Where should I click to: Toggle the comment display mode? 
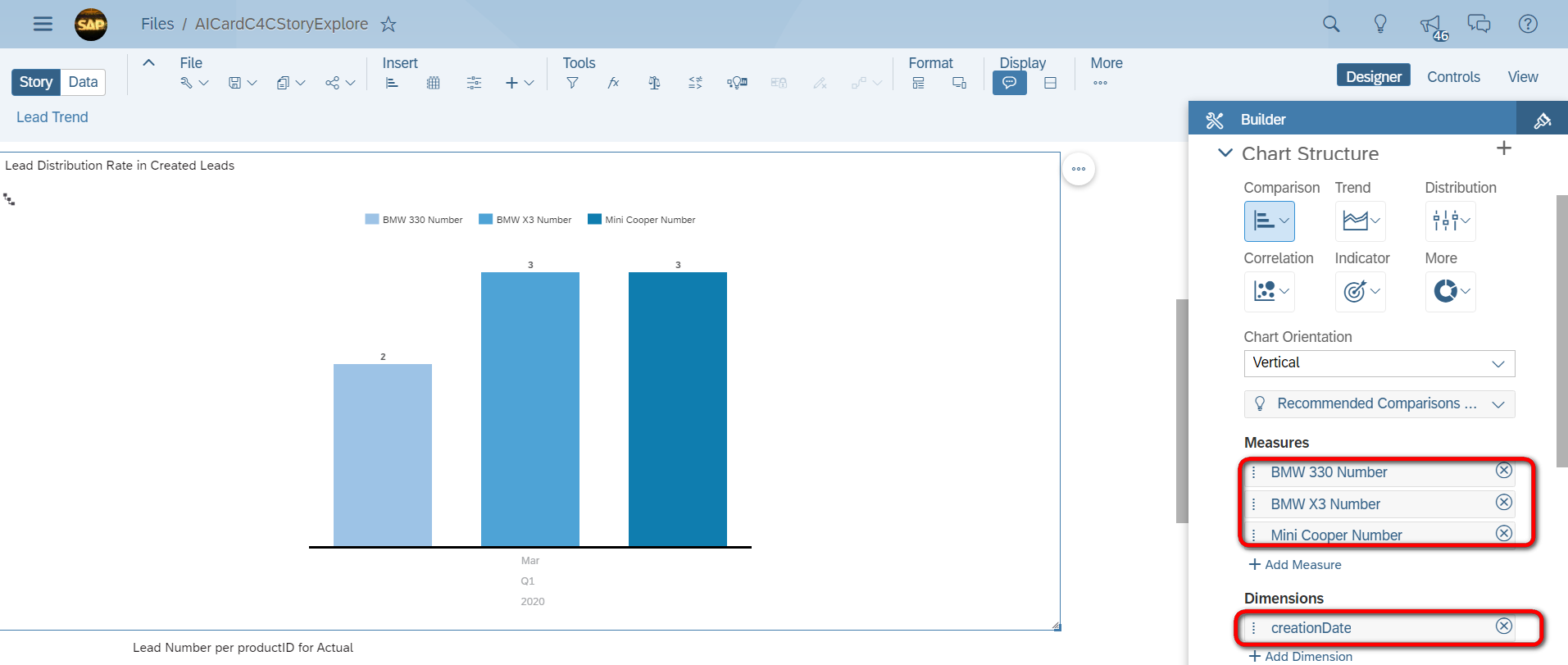1010,83
